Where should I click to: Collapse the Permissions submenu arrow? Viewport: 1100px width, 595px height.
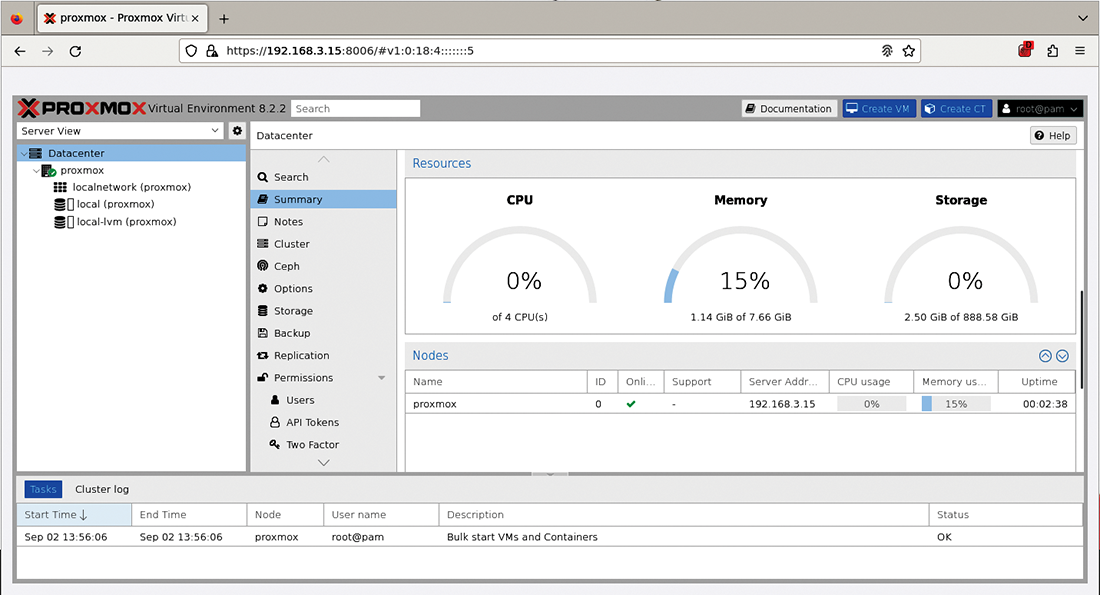click(382, 377)
